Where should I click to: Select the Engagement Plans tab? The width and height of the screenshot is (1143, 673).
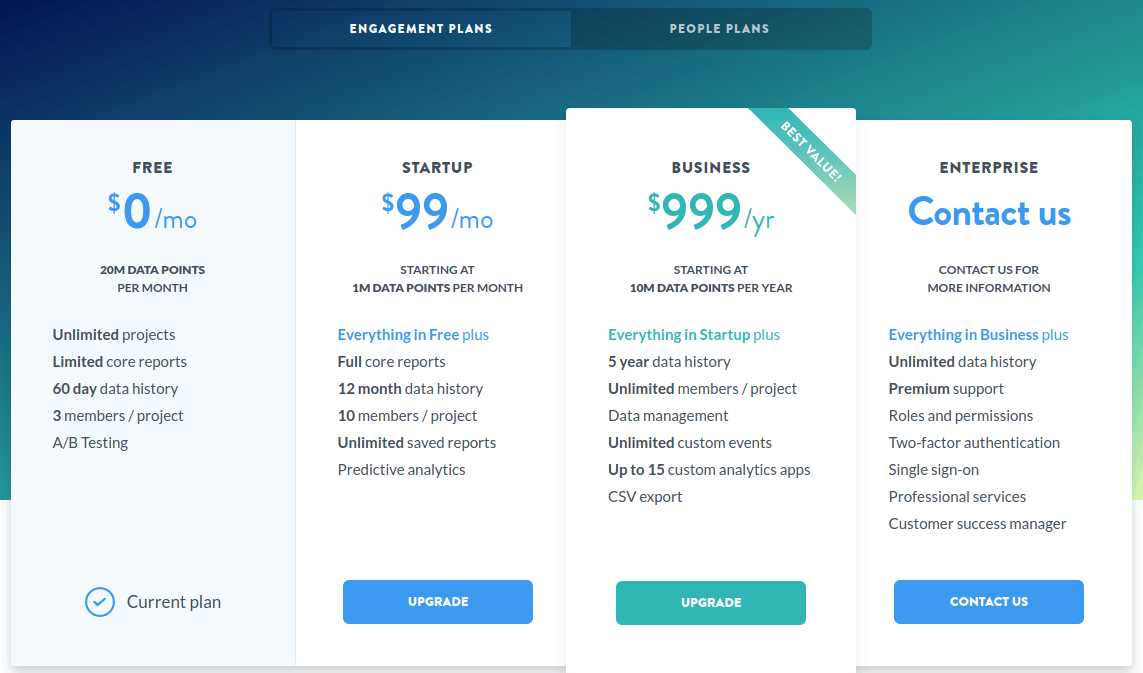[421, 29]
